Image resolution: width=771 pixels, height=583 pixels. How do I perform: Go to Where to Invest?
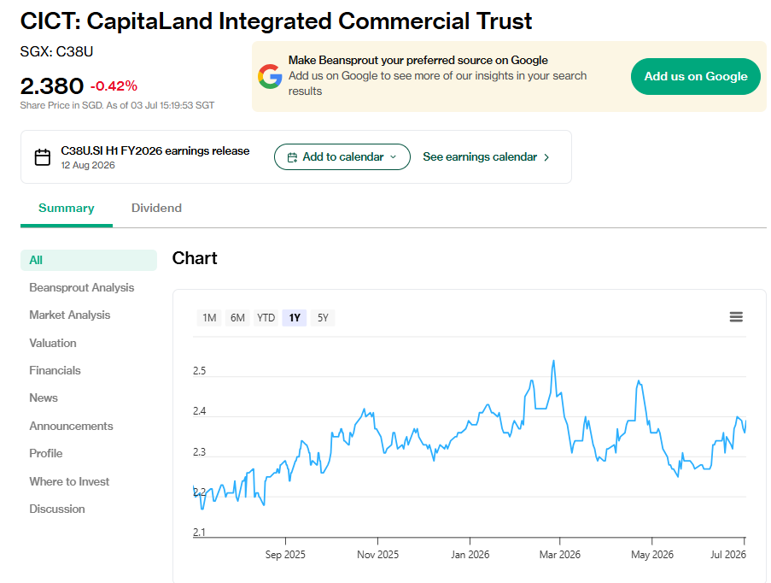69,482
